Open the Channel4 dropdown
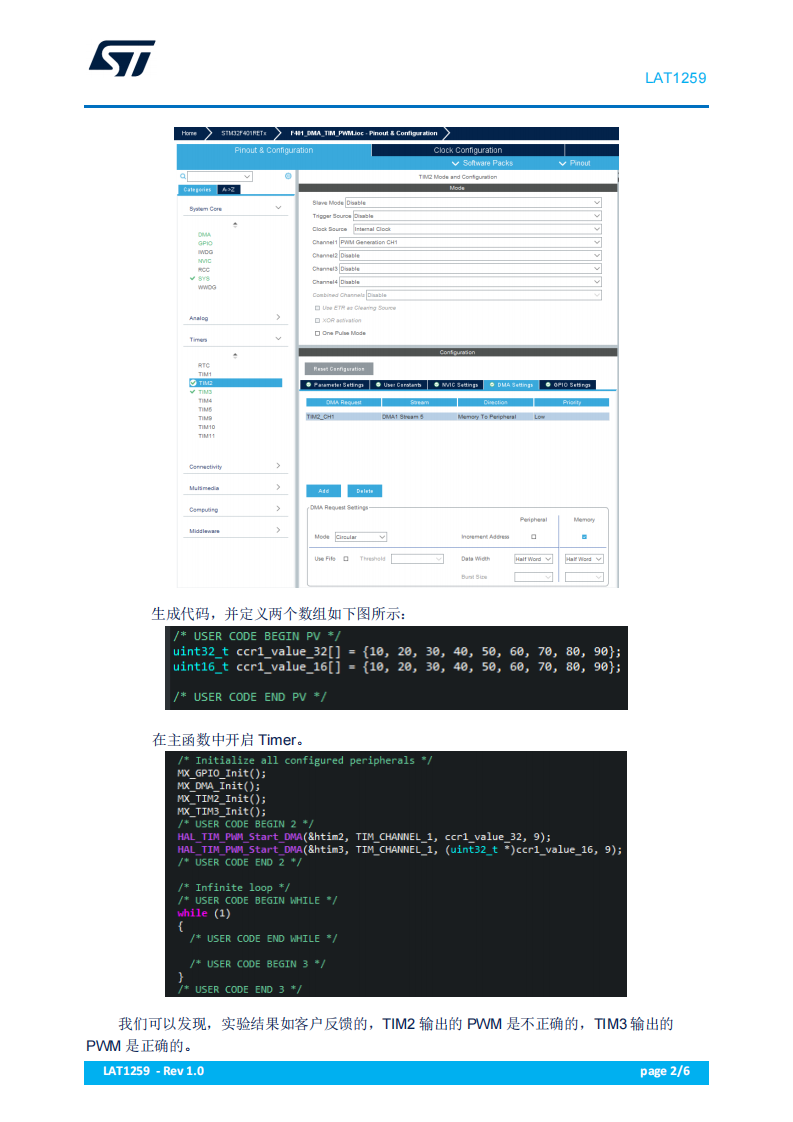 coord(470,282)
